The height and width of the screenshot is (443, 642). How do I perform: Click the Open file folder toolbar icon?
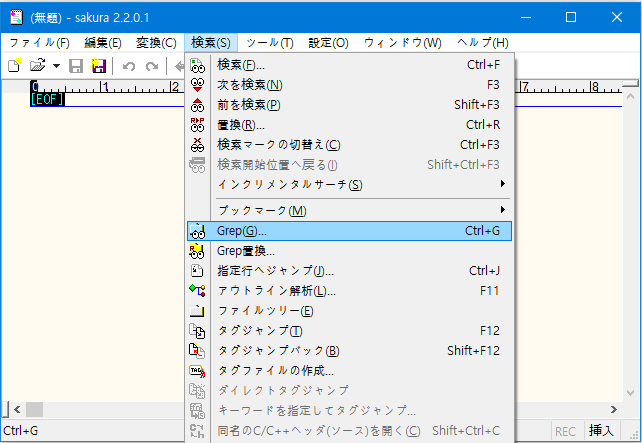tap(38, 66)
